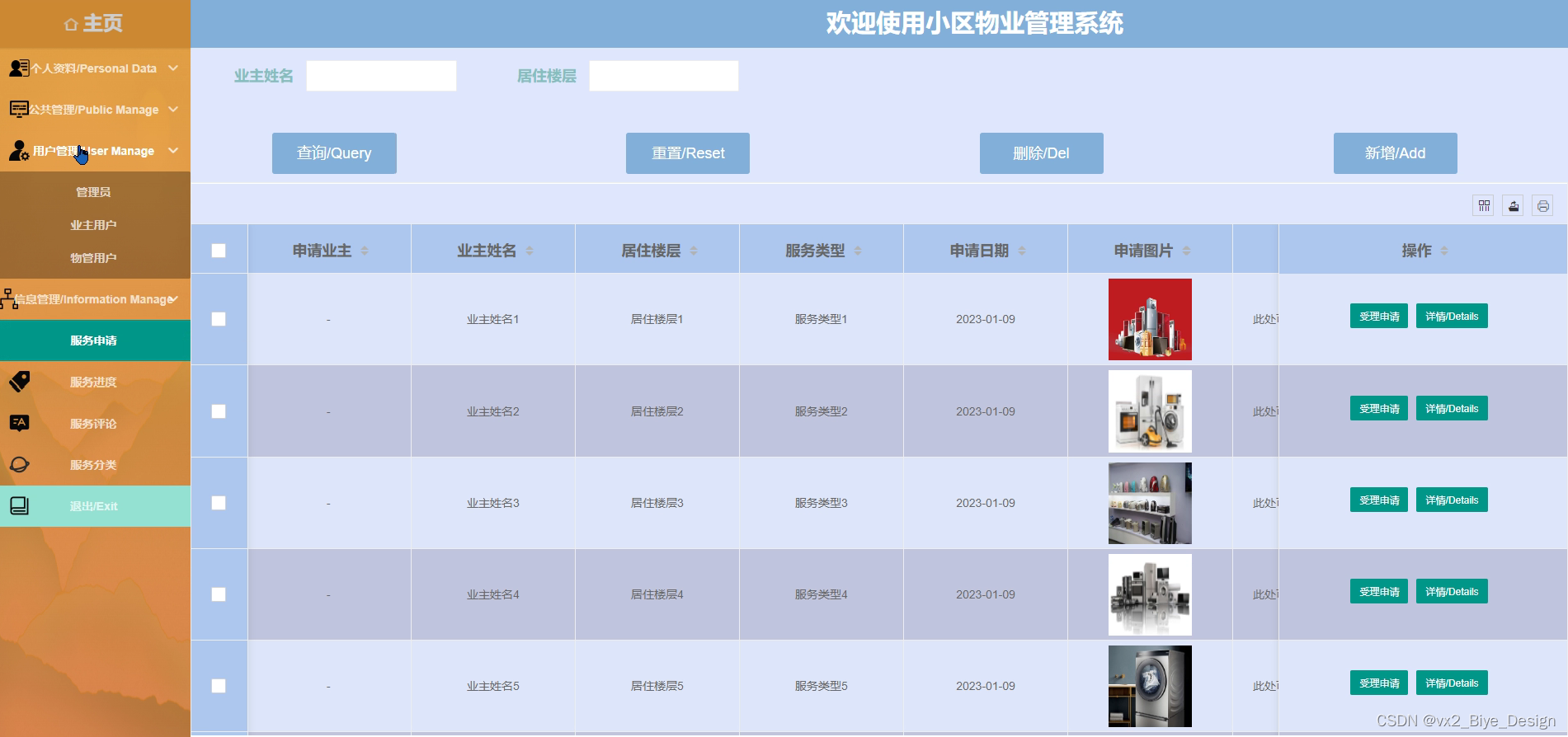The width and height of the screenshot is (1568, 737).
Task: Click the Information Manage hierarchy icon
Action: point(9,298)
